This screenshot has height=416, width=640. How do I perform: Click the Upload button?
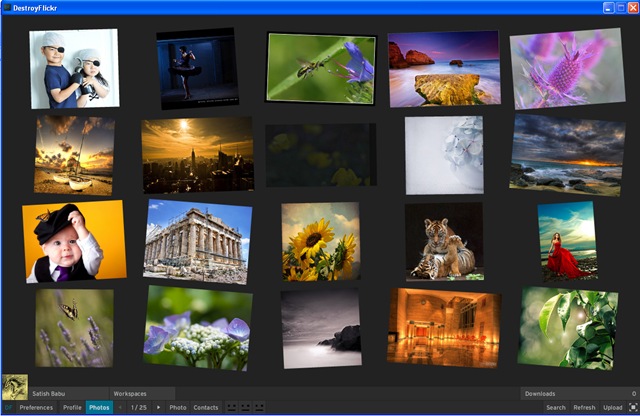click(612, 408)
